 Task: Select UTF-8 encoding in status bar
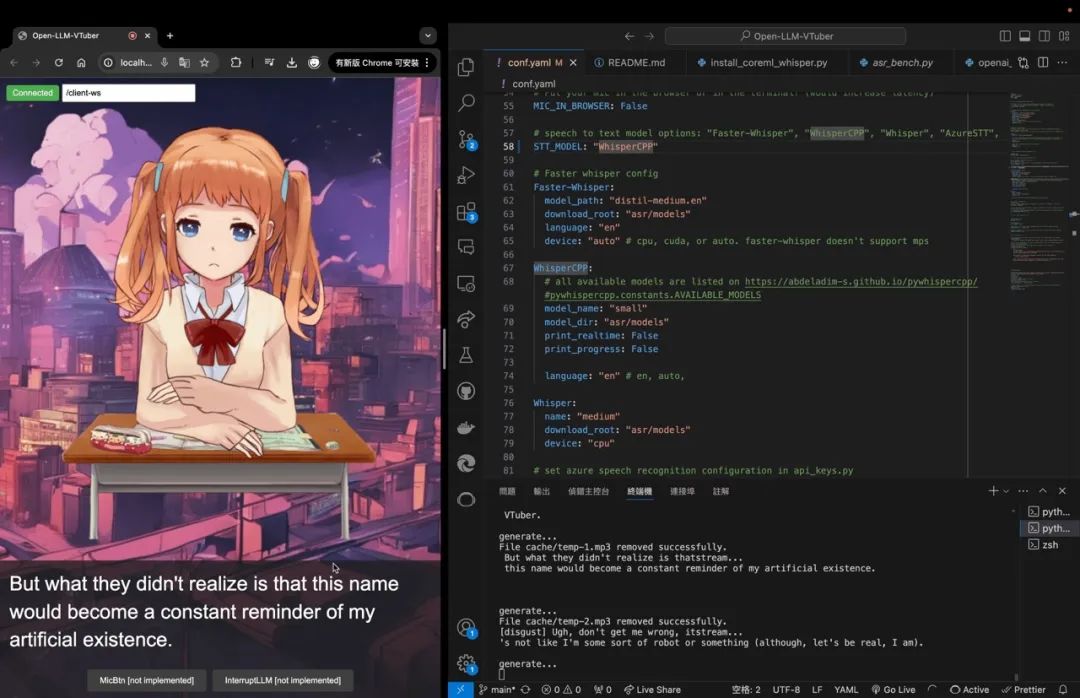[786, 689]
